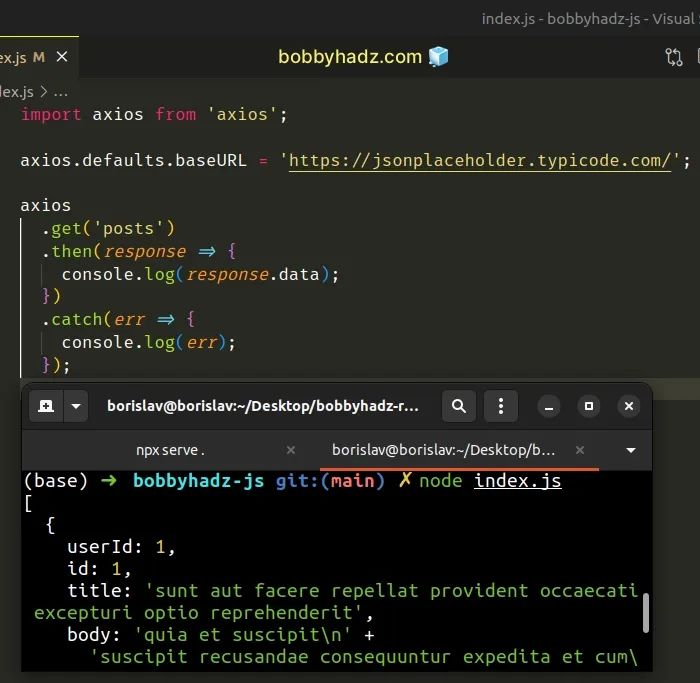Open source control compare changes icon
Screen dimensions: 700x683
point(674,57)
